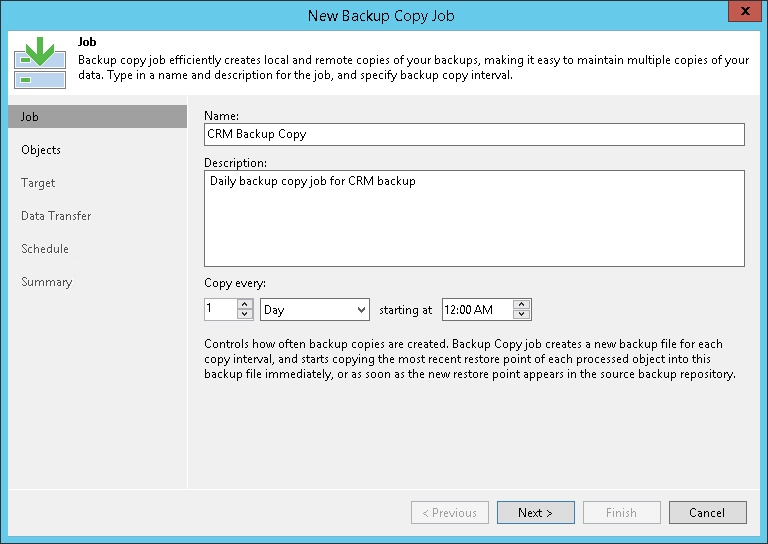Decrement the starting time value
768x544 pixels.
point(522,314)
